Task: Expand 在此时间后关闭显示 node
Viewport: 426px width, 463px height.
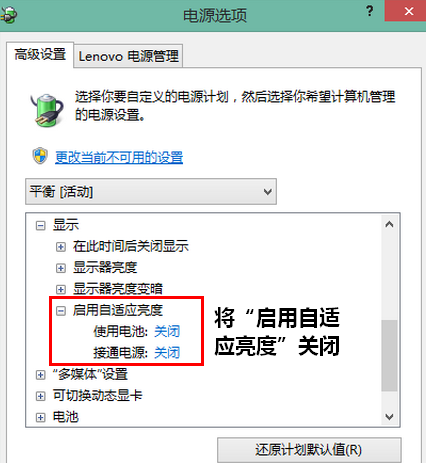Action: click(61, 247)
